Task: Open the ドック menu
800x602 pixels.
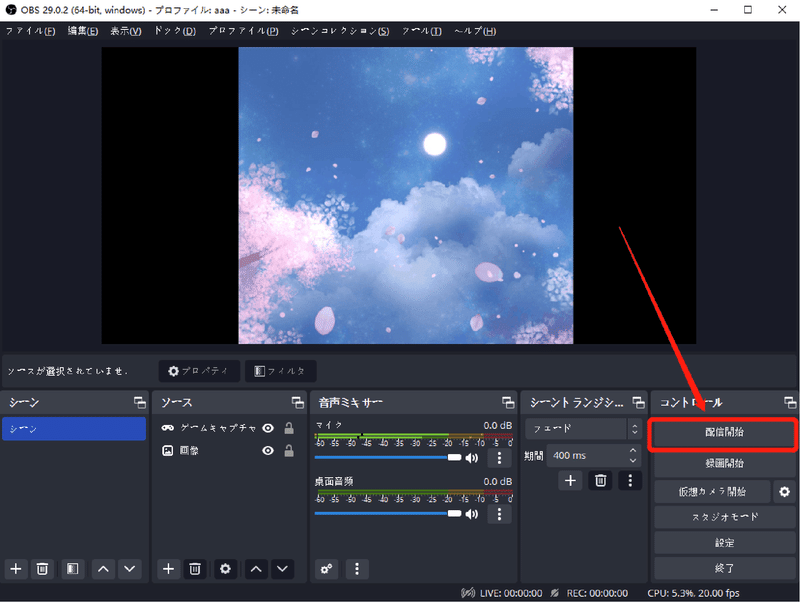Action: [175, 31]
